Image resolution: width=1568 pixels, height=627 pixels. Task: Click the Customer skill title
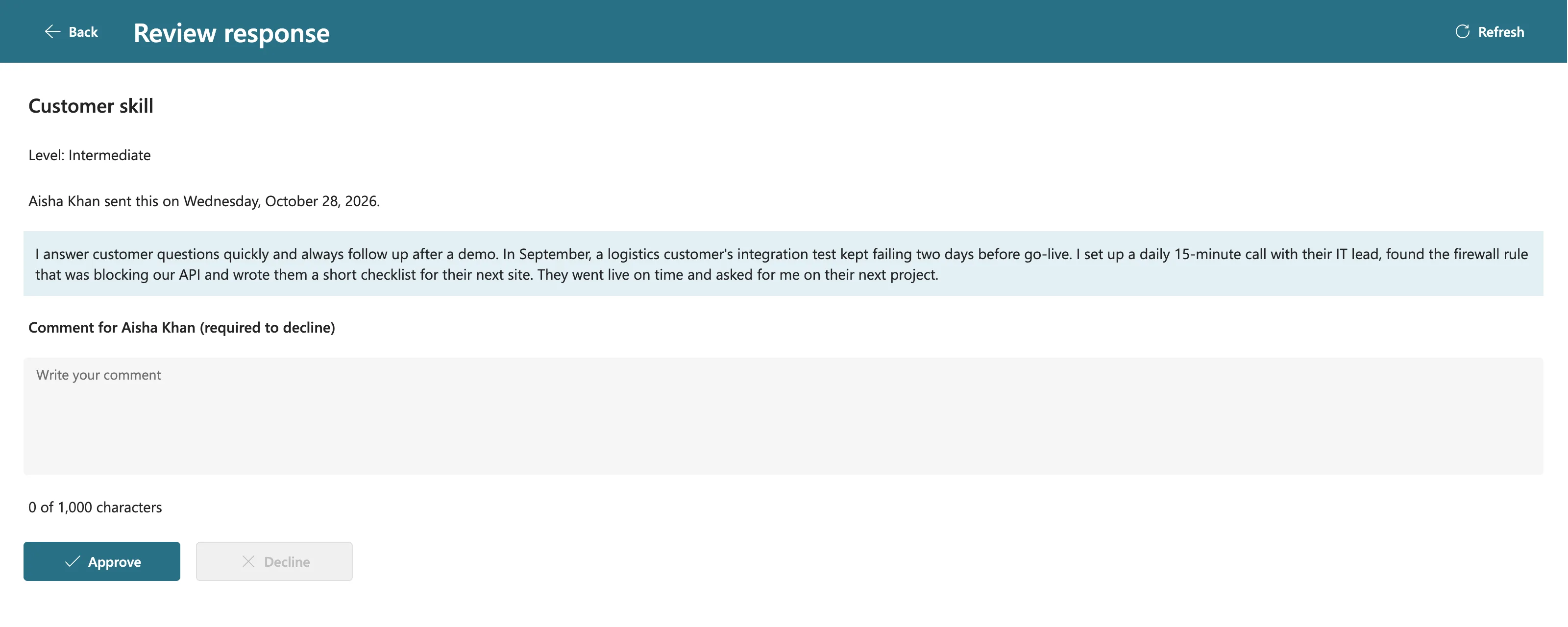pyautogui.click(x=91, y=106)
